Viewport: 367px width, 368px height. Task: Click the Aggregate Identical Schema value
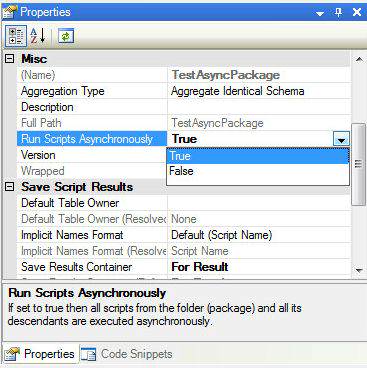click(238, 91)
